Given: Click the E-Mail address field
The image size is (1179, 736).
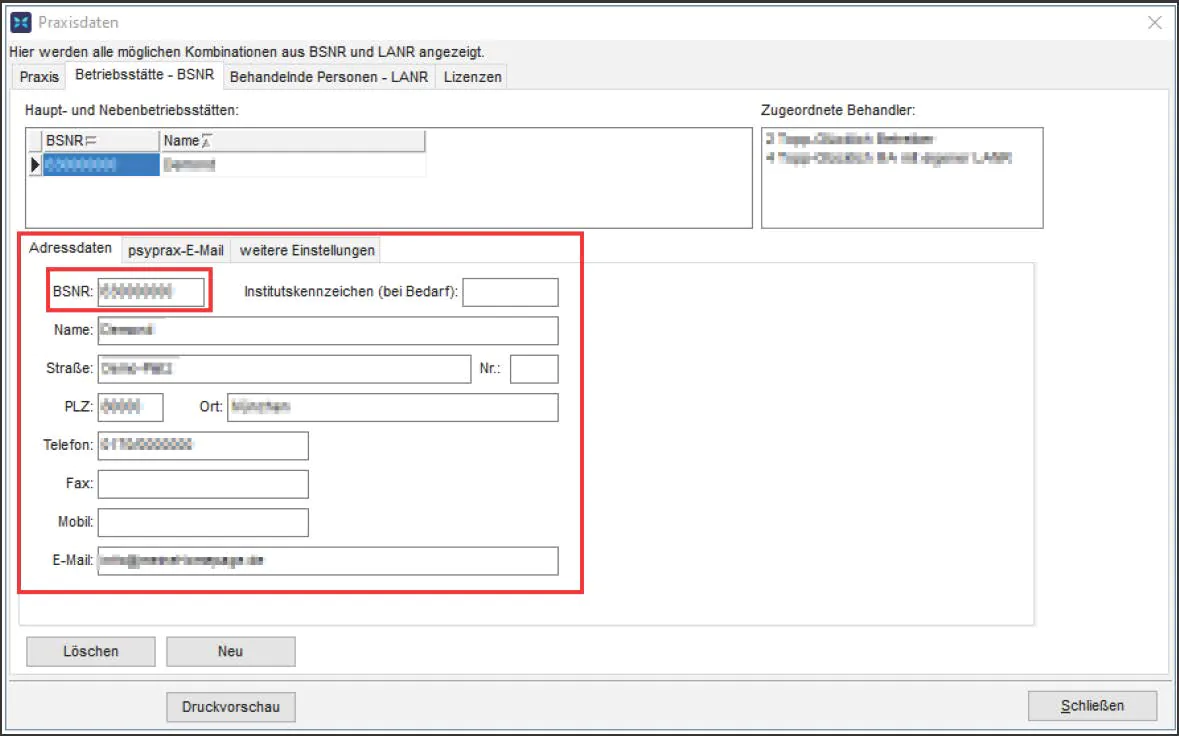Looking at the screenshot, I should (327, 561).
